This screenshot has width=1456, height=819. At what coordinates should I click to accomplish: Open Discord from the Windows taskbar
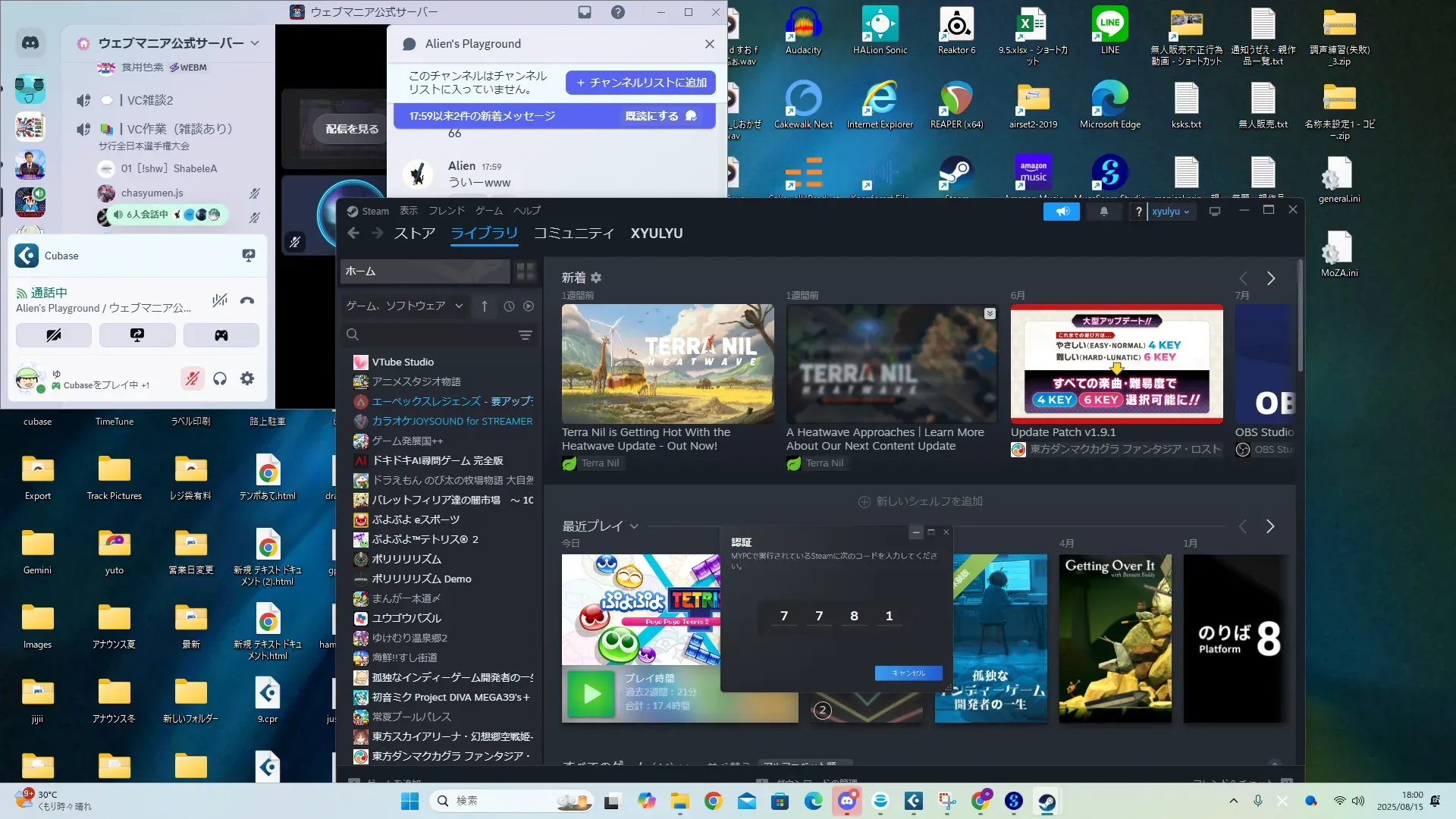coord(846,802)
